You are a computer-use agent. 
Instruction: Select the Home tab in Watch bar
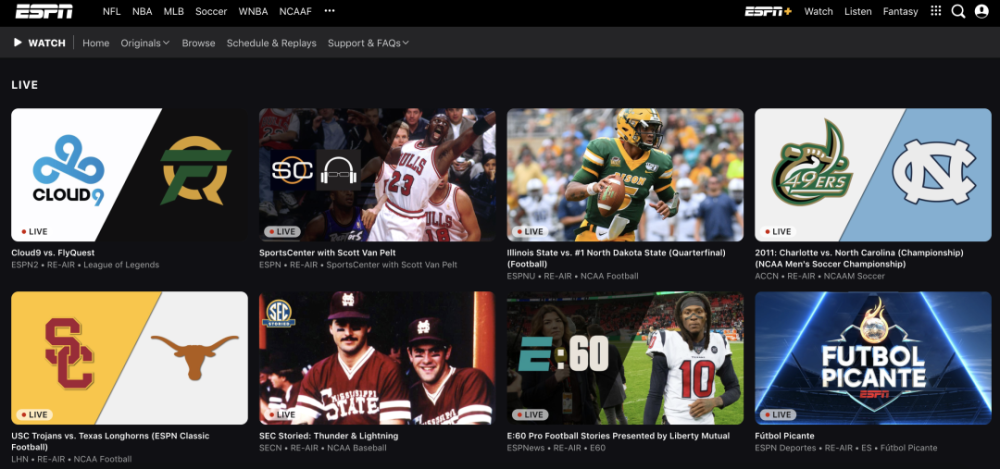tap(96, 43)
